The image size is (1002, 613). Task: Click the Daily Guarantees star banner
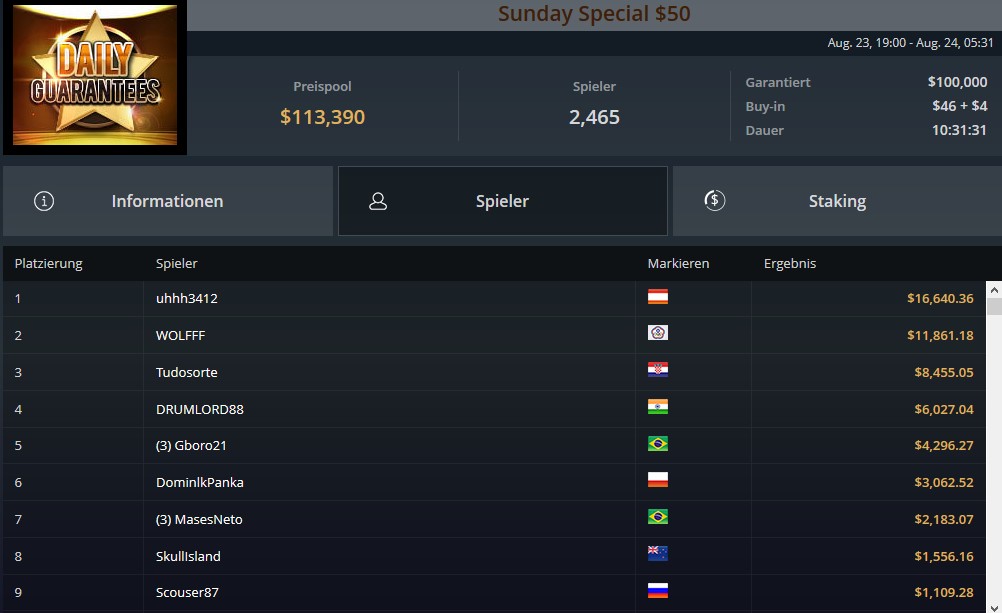(95, 76)
